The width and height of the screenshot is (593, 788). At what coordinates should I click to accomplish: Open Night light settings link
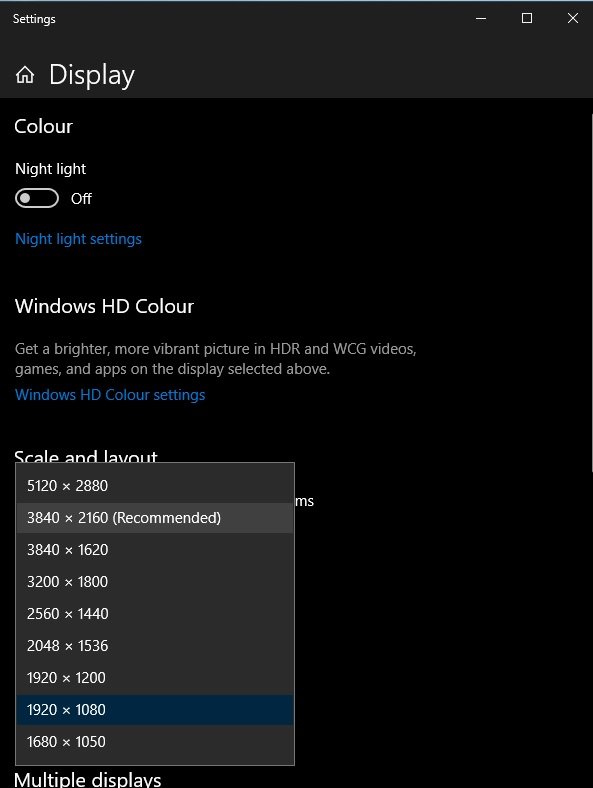pyautogui.click(x=78, y=239)
